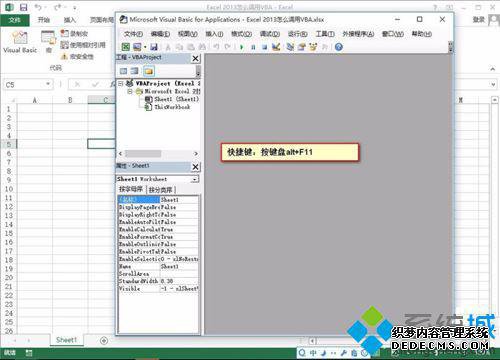This screenshot has height=360, width=500.
Task: Click Excel 开始 ribbon tab
Action: (44, 20)
